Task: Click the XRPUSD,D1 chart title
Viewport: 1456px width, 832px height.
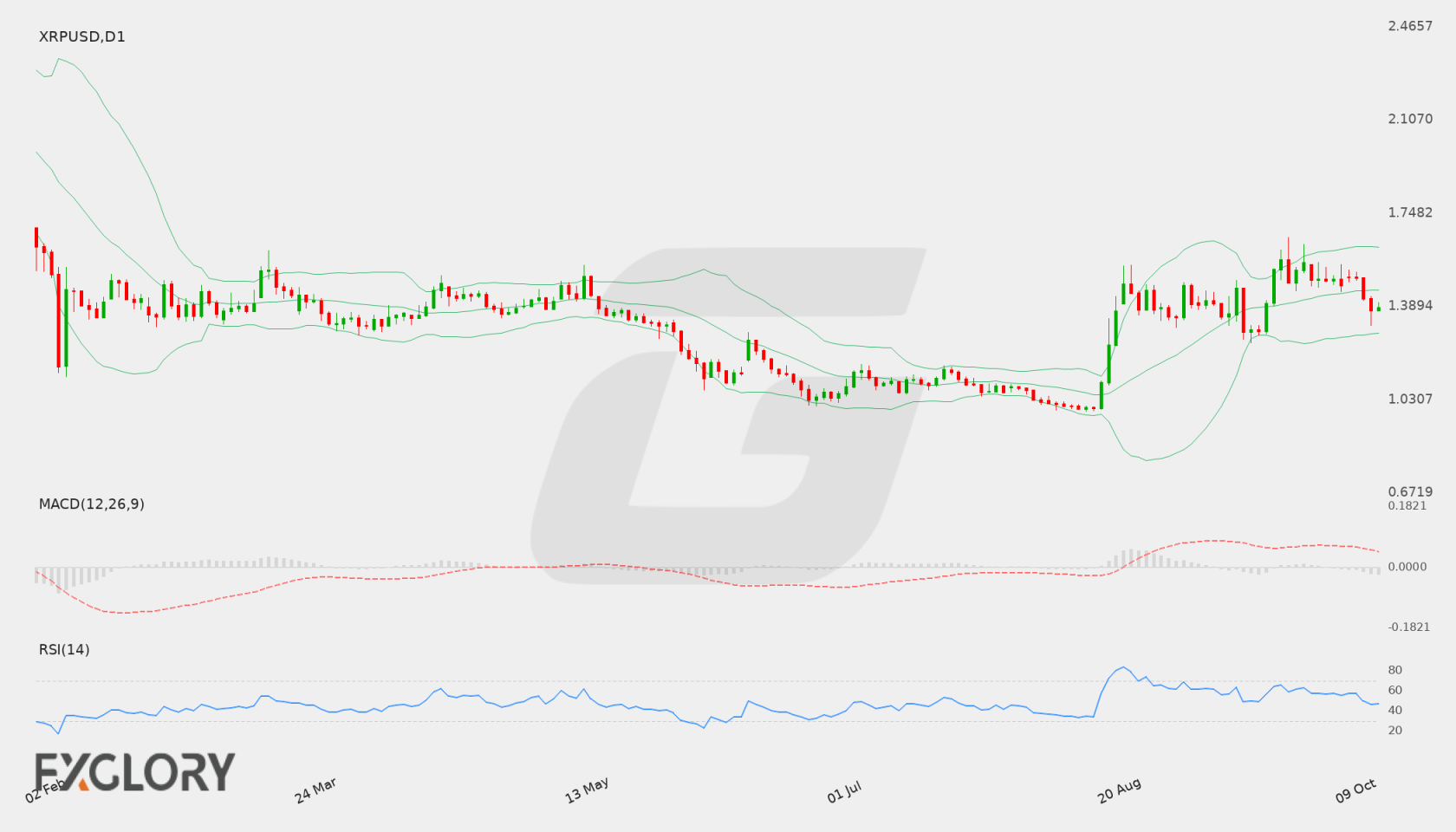Action: (x=81, y=36)
